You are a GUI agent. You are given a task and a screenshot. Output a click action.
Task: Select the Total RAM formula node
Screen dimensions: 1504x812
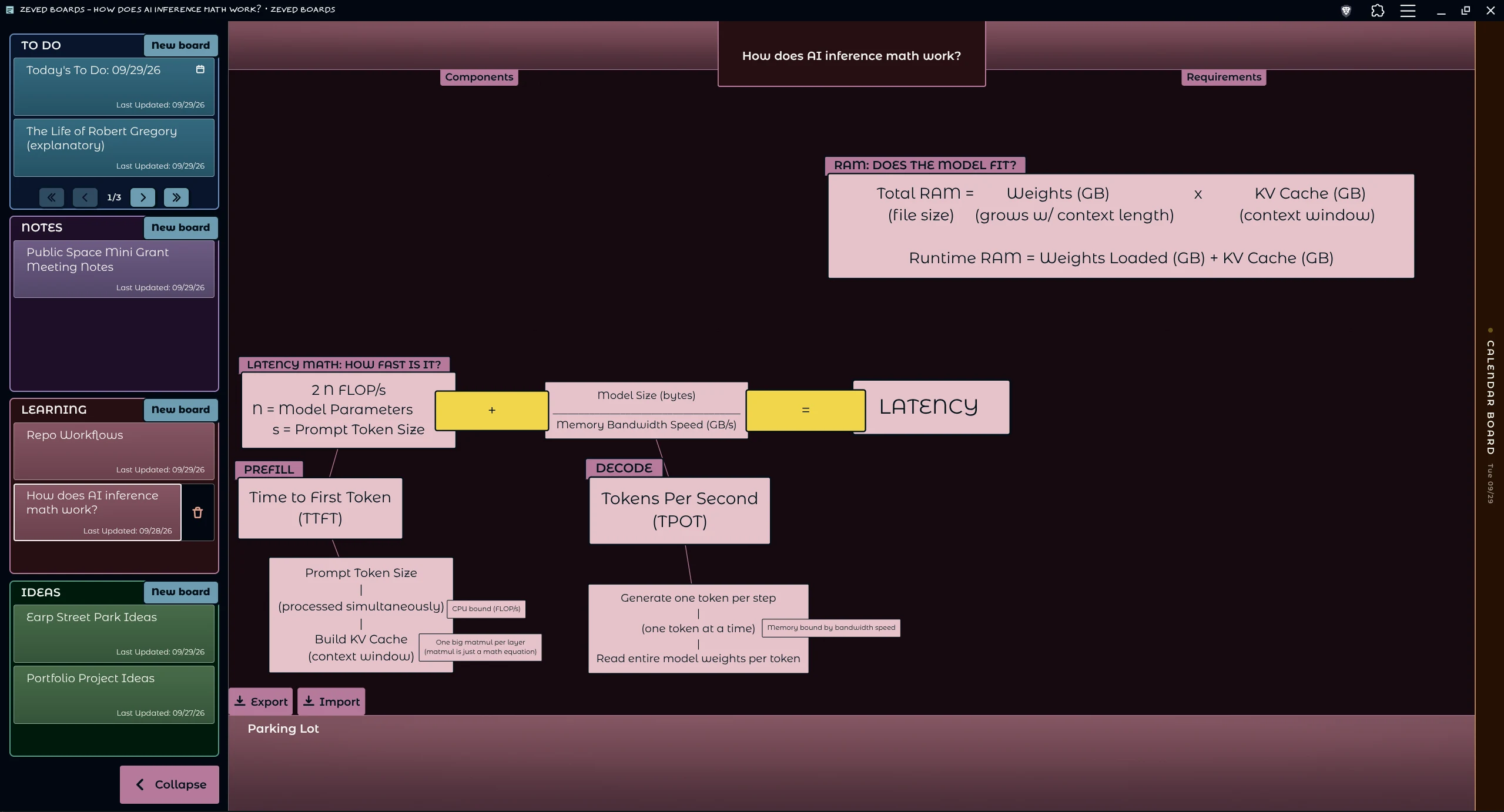click(1121, 226)
